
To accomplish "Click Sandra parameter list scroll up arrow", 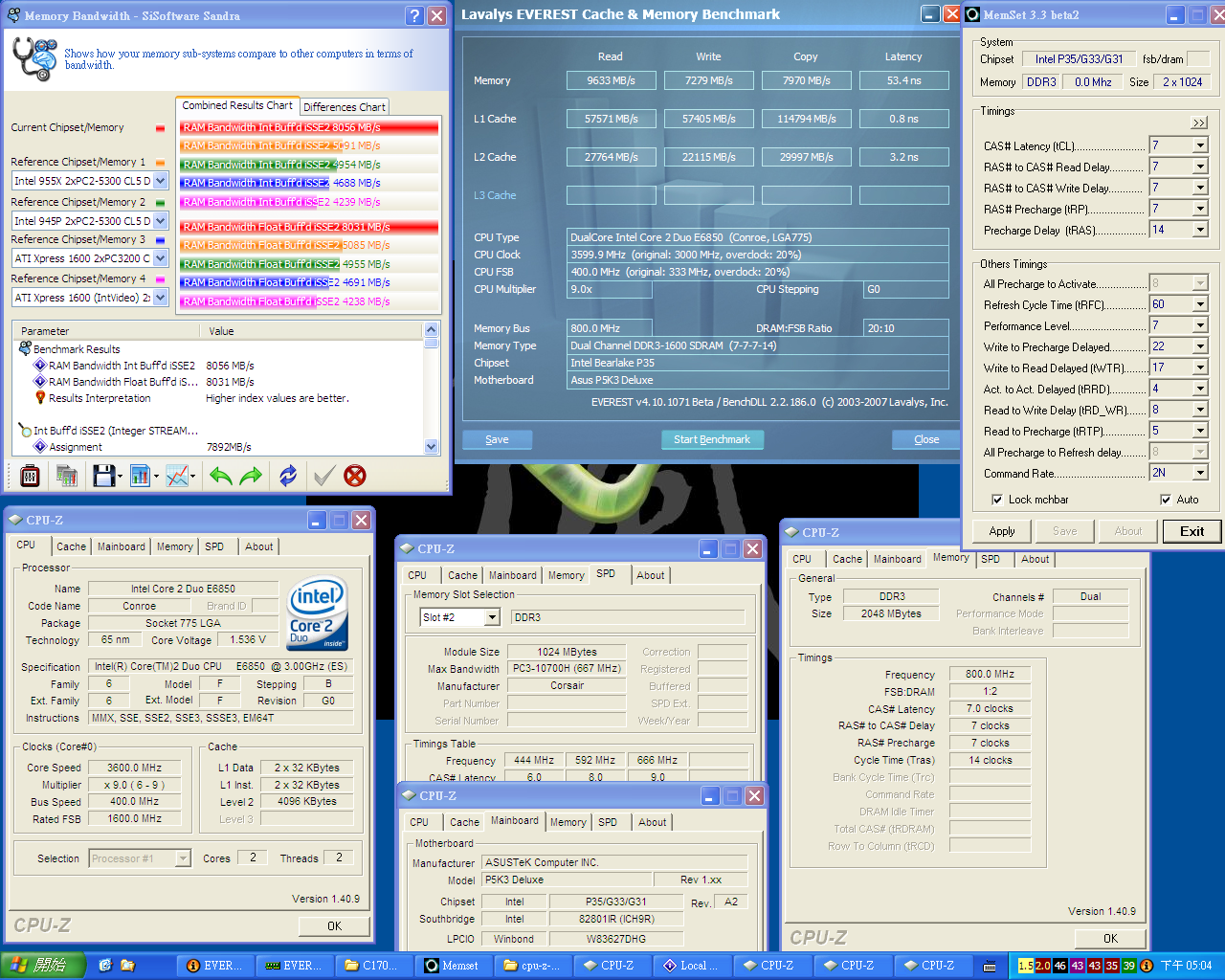I will click(431, 329).
